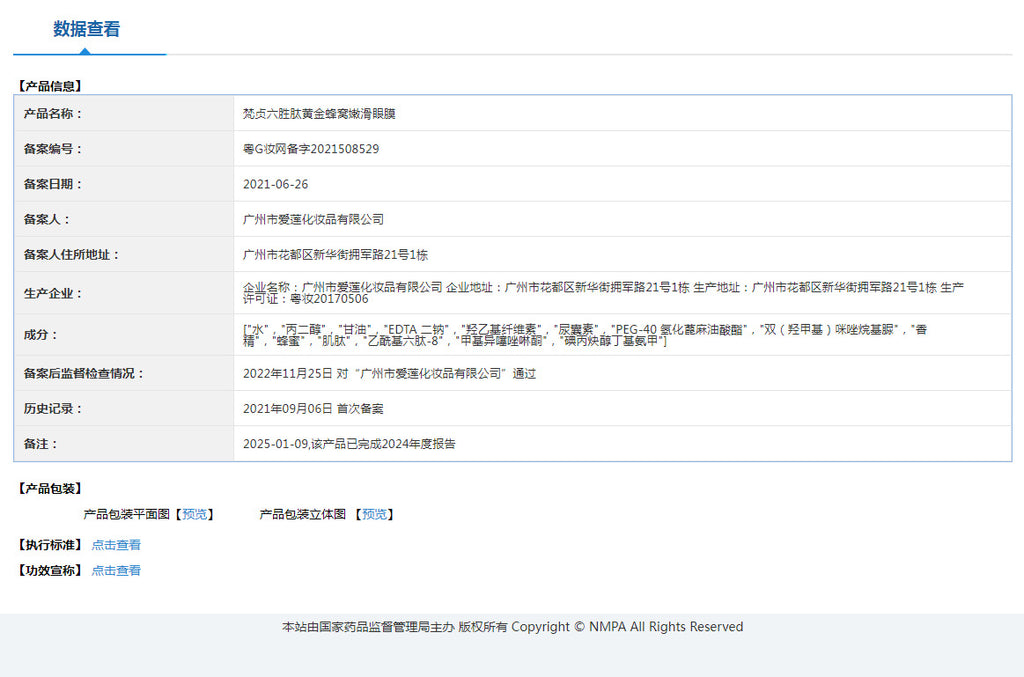The height and width of the screenshot is (677, 1024).
Task: Click 点击查看 next to 执行标准
Action: click(x=116, y=545)
